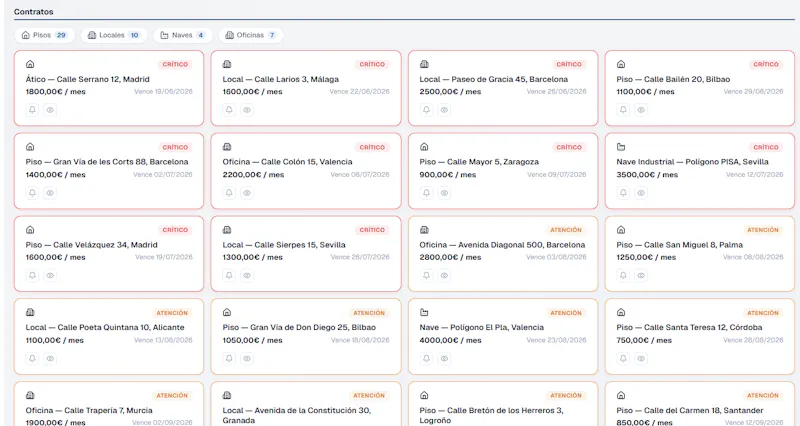Select the Oficinas filter tab
The width and height of the screenshot is (800, 426).
[x=251, y=35]
